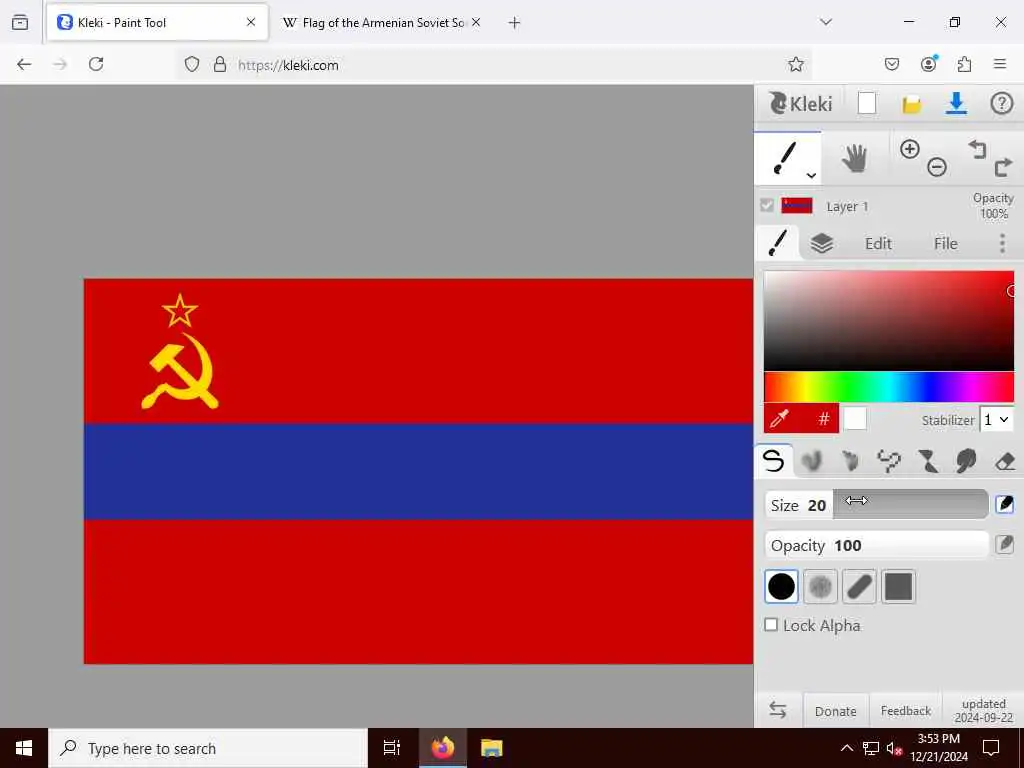Open the three-dot more options menu

click(1002, 244)
